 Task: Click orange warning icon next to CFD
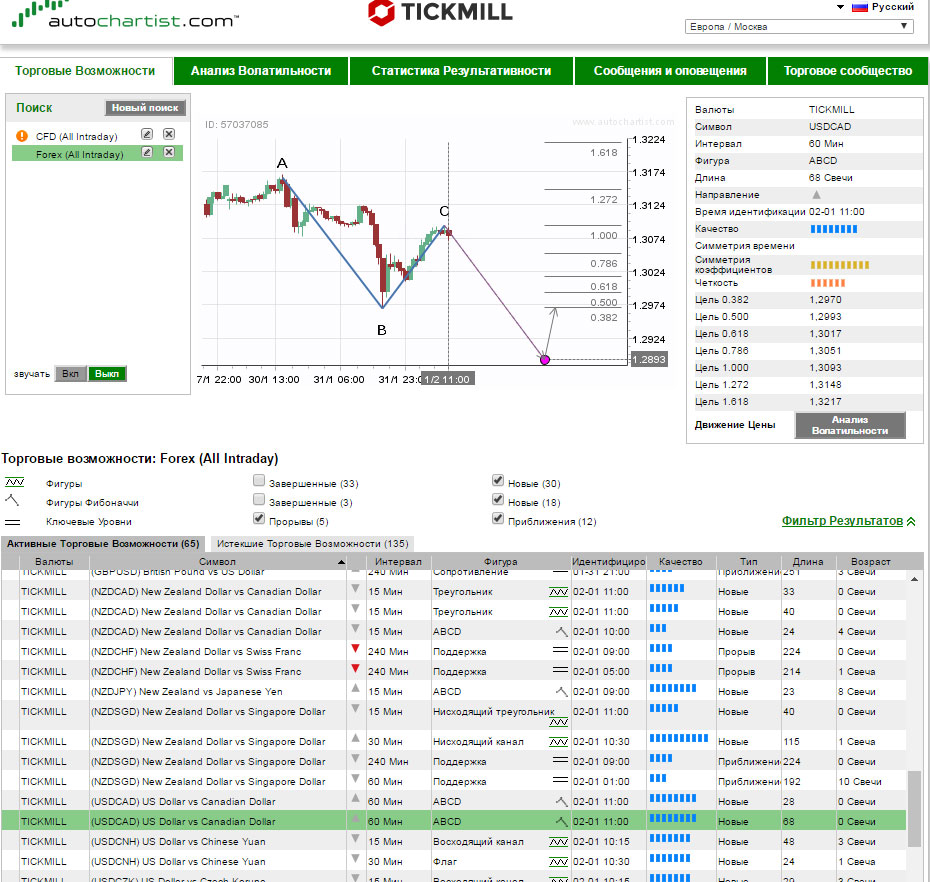pyautogui.click(x=22, y=136)
